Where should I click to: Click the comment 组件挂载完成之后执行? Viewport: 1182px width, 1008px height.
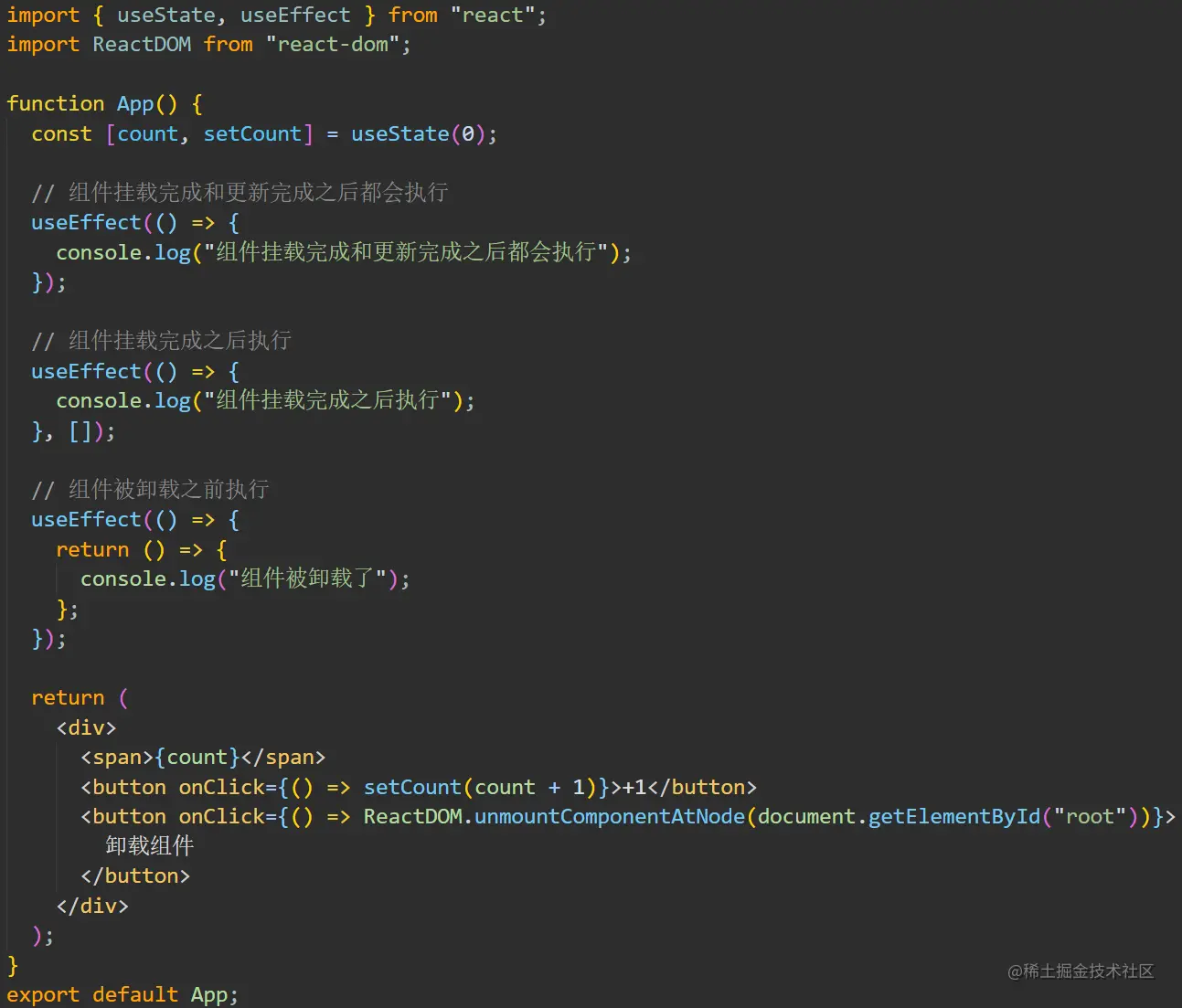tap(161, 341)
